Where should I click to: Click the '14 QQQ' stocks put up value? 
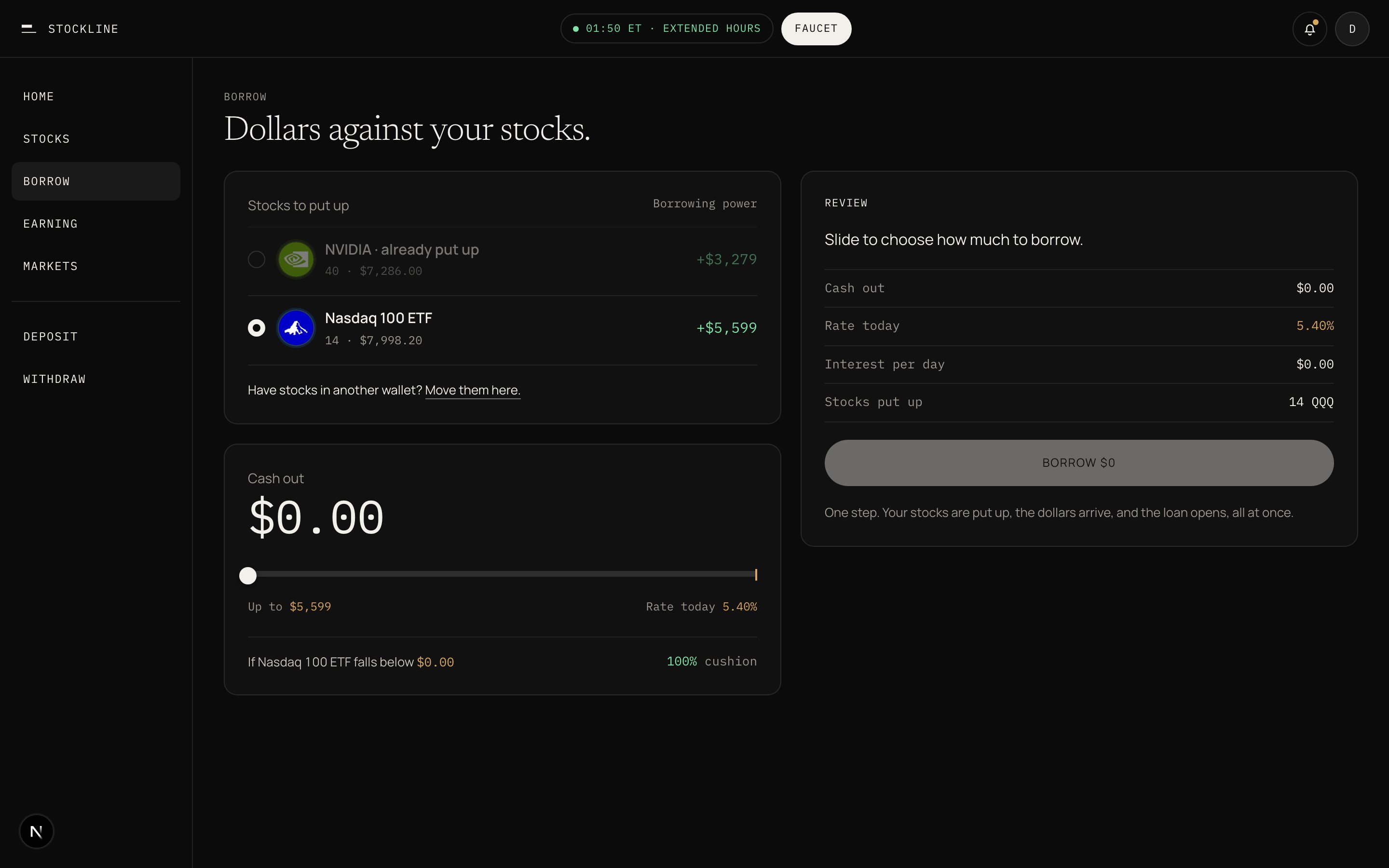pyautogui.click(x=1311, y=402)
